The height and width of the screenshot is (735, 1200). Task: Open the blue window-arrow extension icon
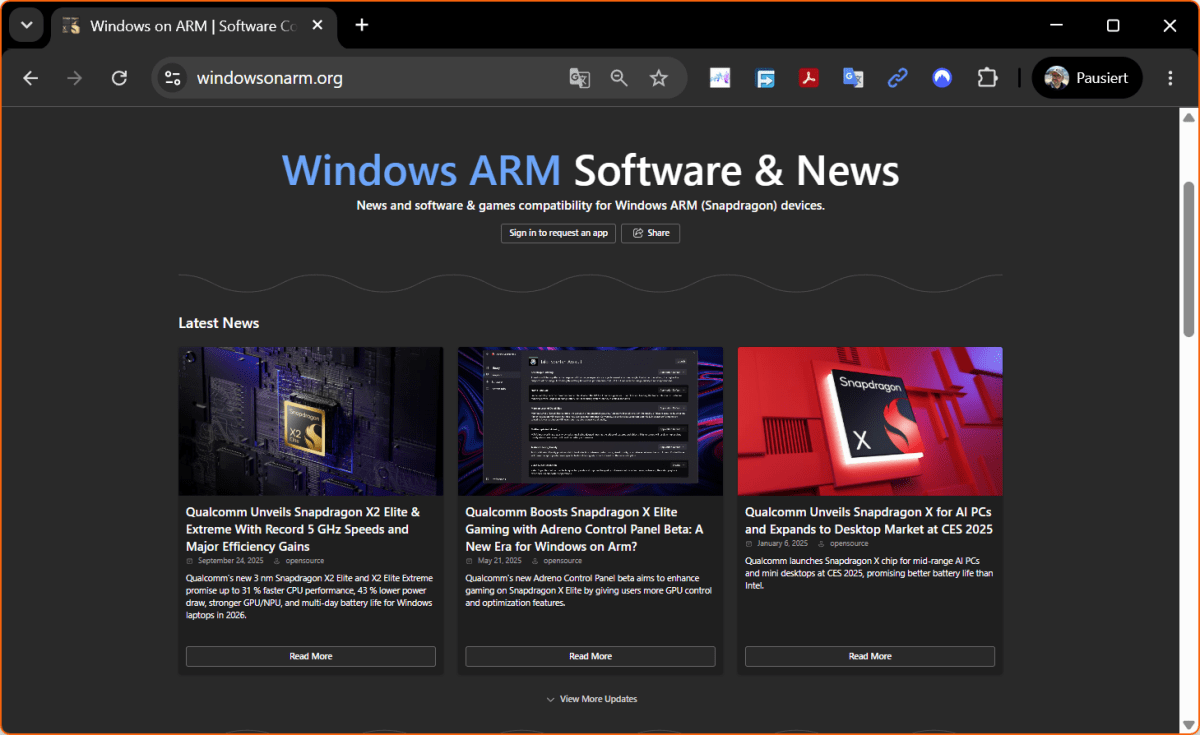[x=765, y=78]
